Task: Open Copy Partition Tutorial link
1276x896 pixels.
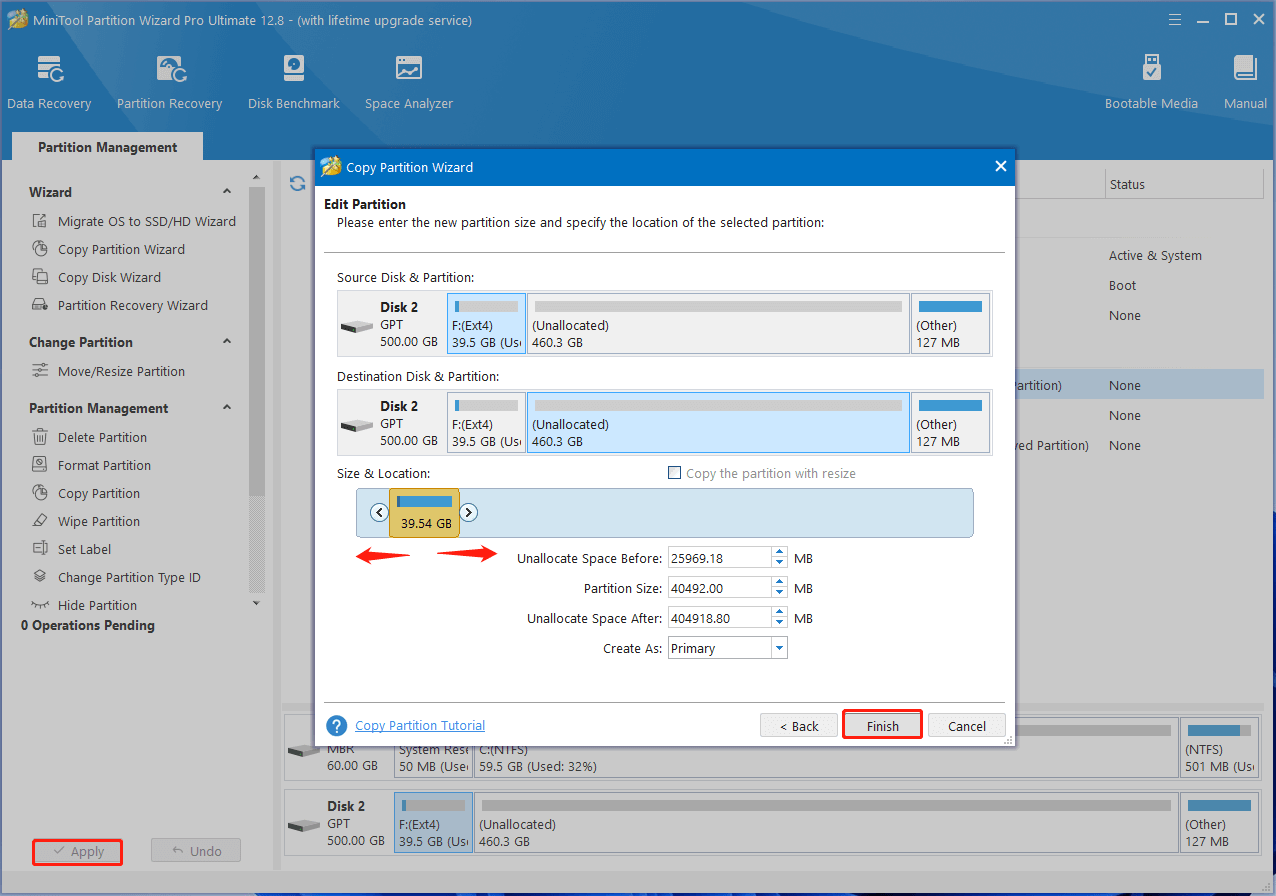Action: coord(420,726)
